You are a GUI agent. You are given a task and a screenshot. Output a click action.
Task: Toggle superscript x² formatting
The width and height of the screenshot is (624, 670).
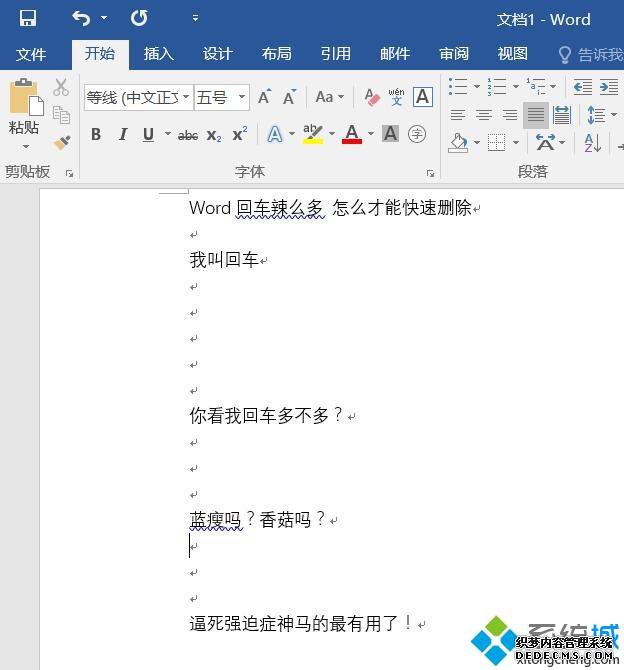coord(239,134)
